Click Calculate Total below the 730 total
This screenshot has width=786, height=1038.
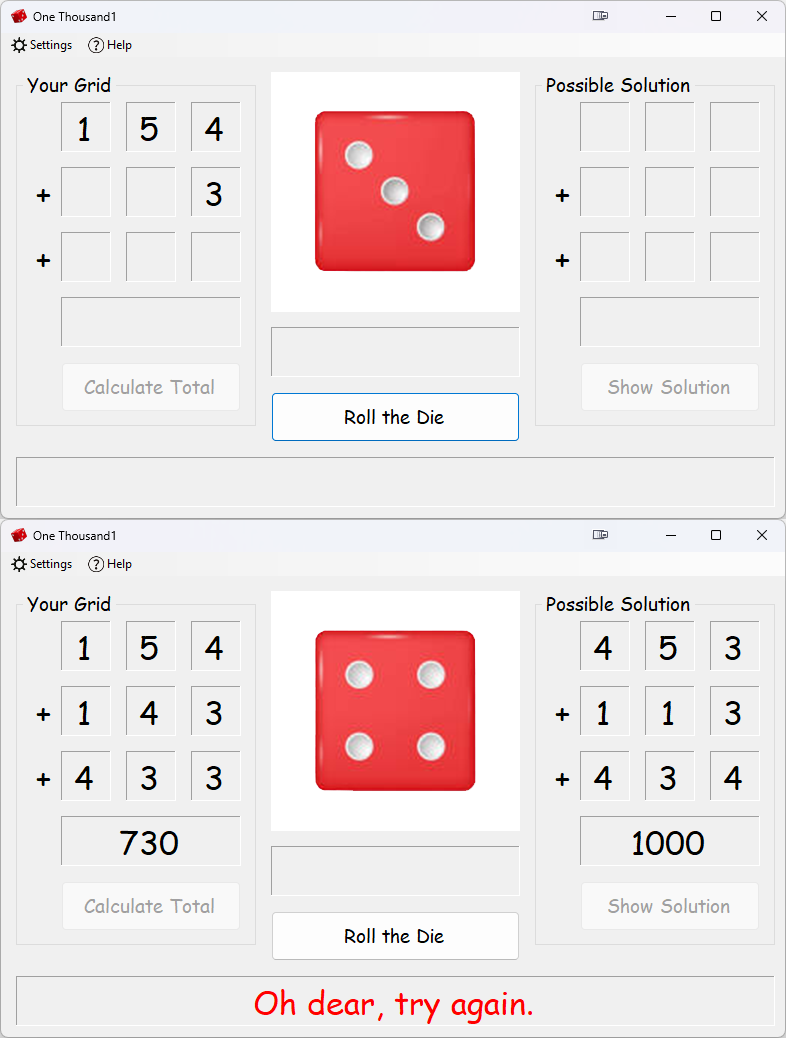(150, 906)
